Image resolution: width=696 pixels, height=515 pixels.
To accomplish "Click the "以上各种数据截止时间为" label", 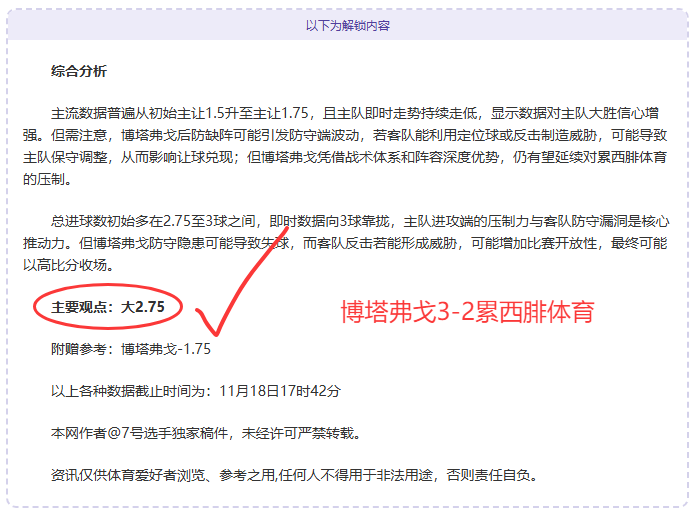I will point(133,391).
